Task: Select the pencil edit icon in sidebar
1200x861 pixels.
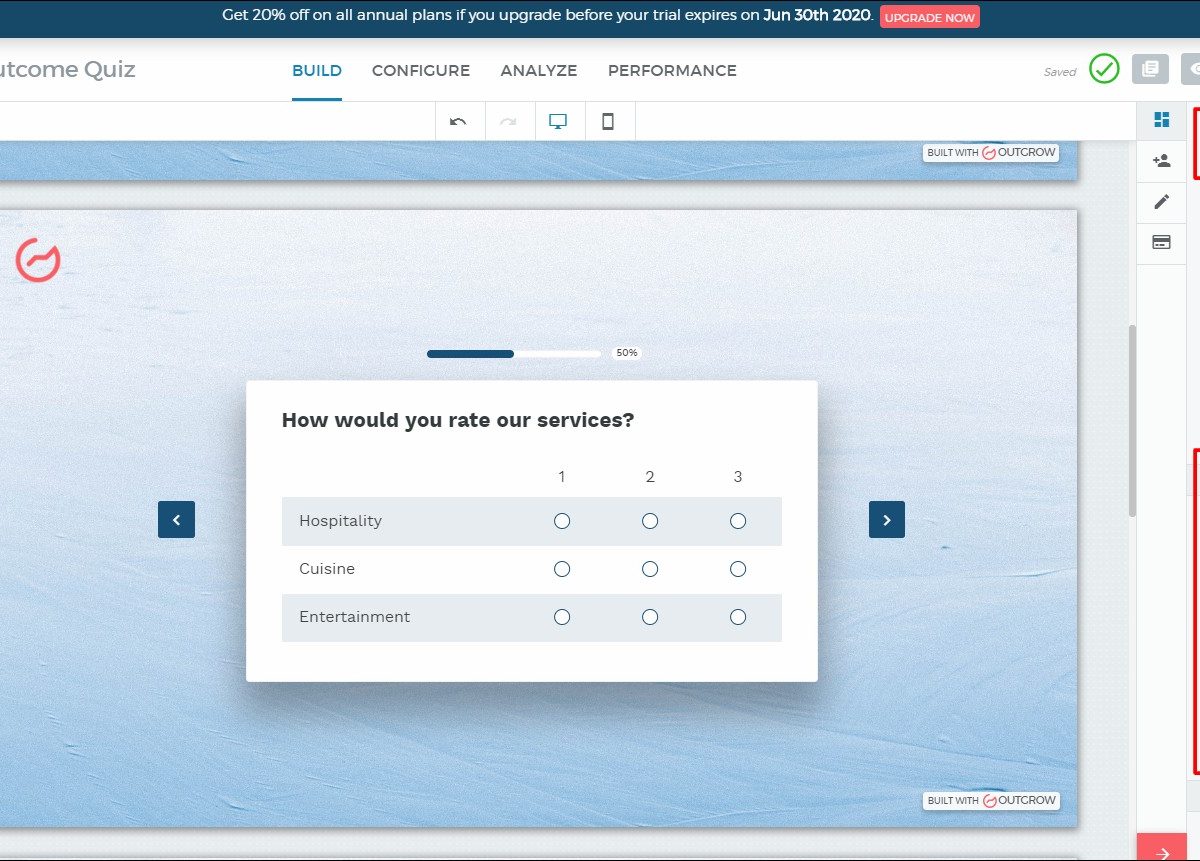Action: 1161,202
